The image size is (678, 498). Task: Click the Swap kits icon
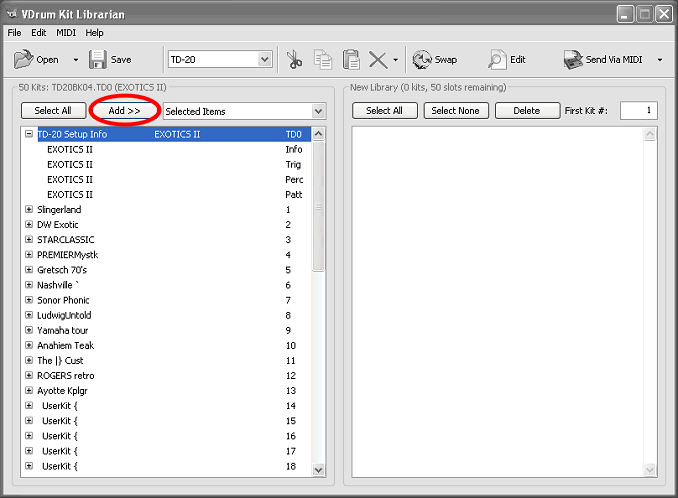(x=422, y=60)
